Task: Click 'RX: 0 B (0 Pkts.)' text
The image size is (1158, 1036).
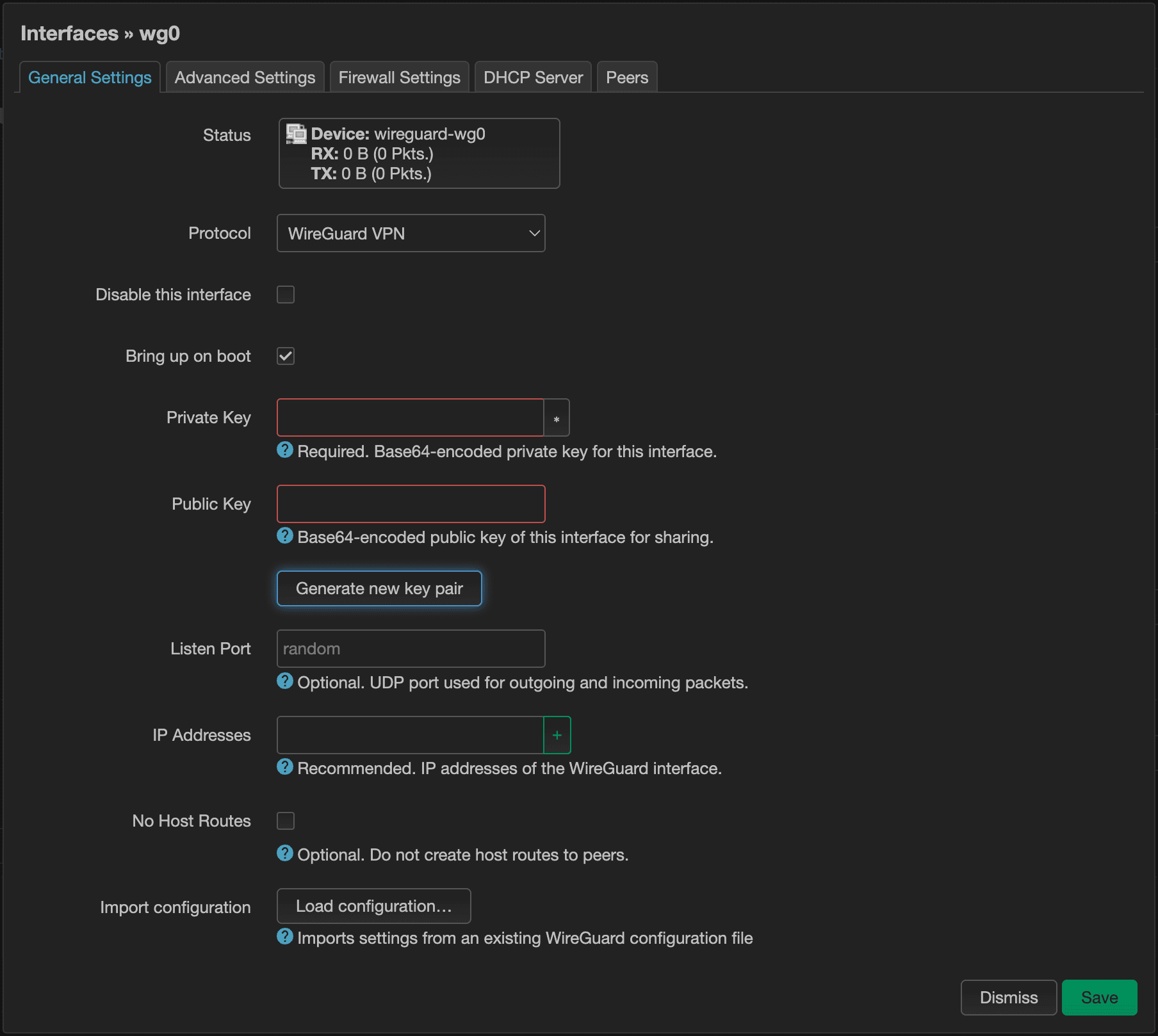Action: click(372, 154)
